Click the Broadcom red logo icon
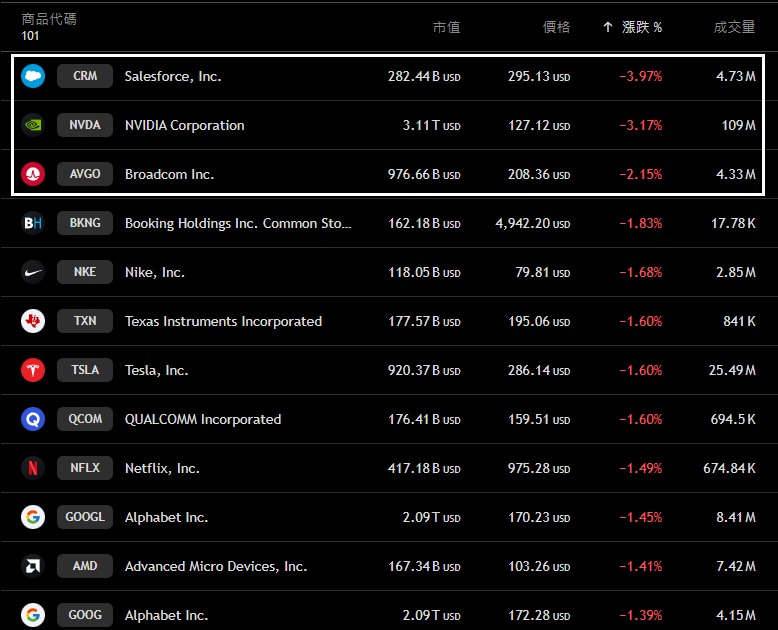This screenshot has width=778, height=630. click(33, 174)
